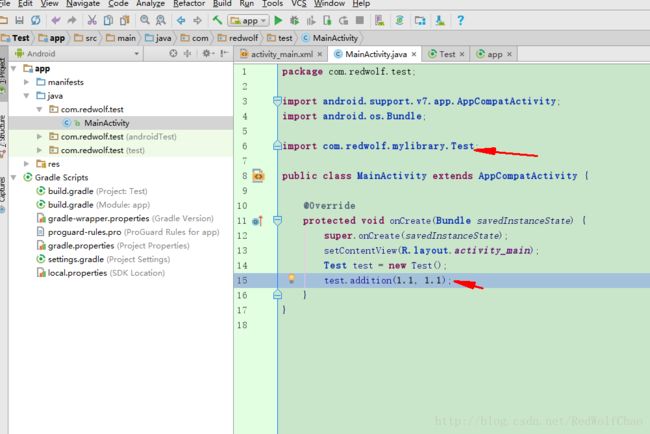650x434 pixels.
Task: Click Collapse All icon in project panel
Action: (188, 53)
